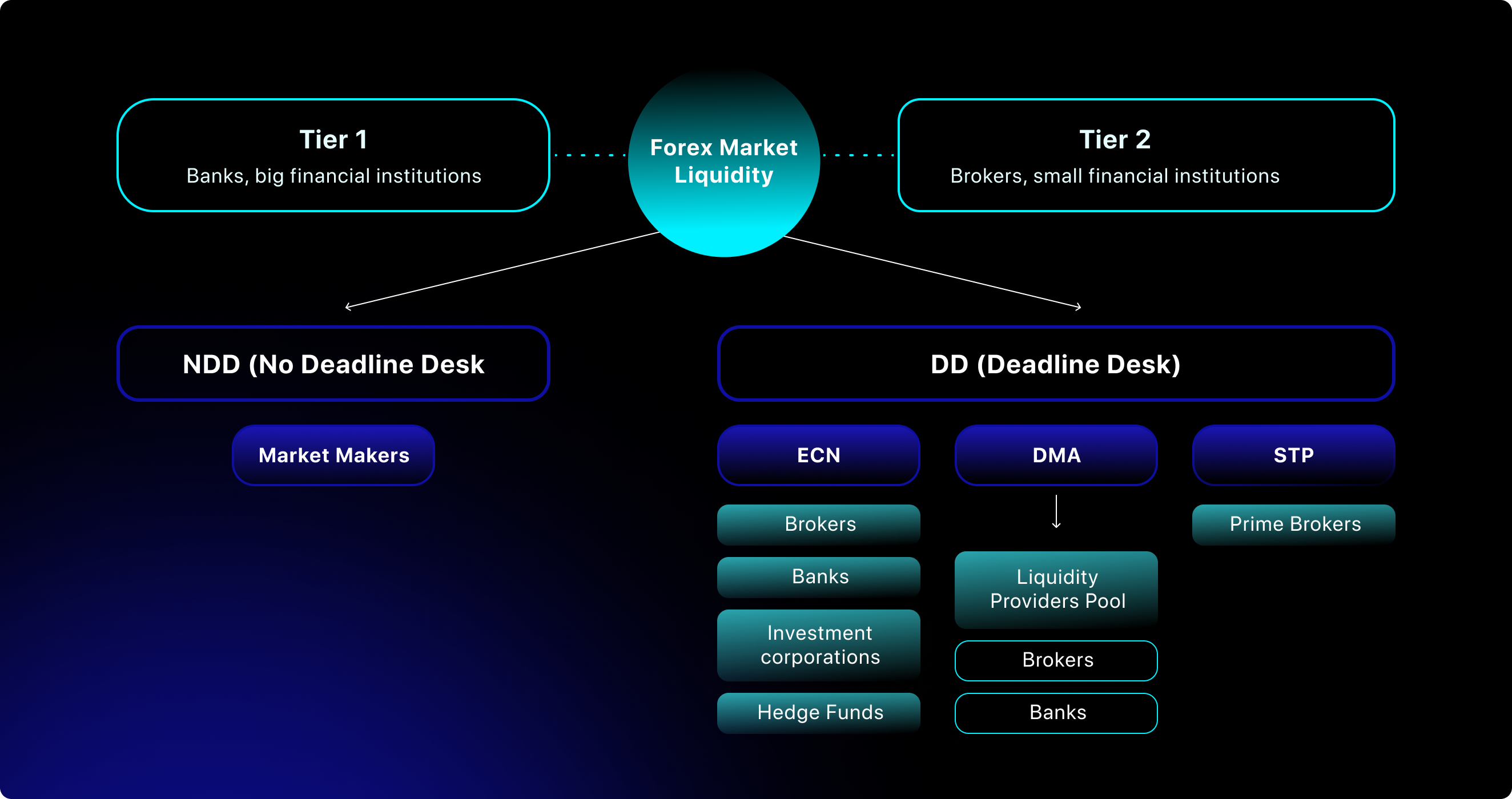
Task: Click the DD (Deadline Desk) header
Action: (1056, 364)
